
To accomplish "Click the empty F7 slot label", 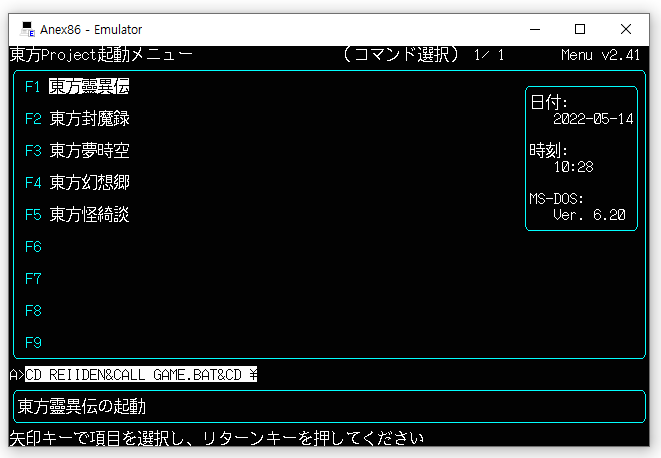I will [x=33, y=279].
